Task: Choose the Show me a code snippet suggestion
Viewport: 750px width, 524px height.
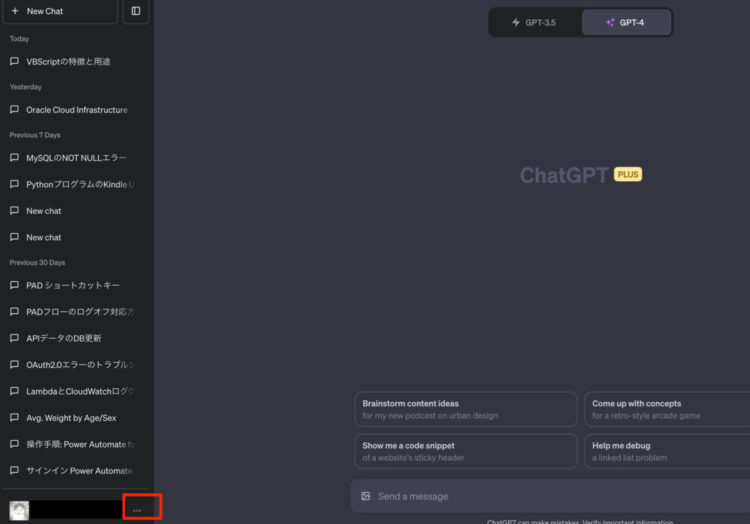Action: click(x=466, y=451)
